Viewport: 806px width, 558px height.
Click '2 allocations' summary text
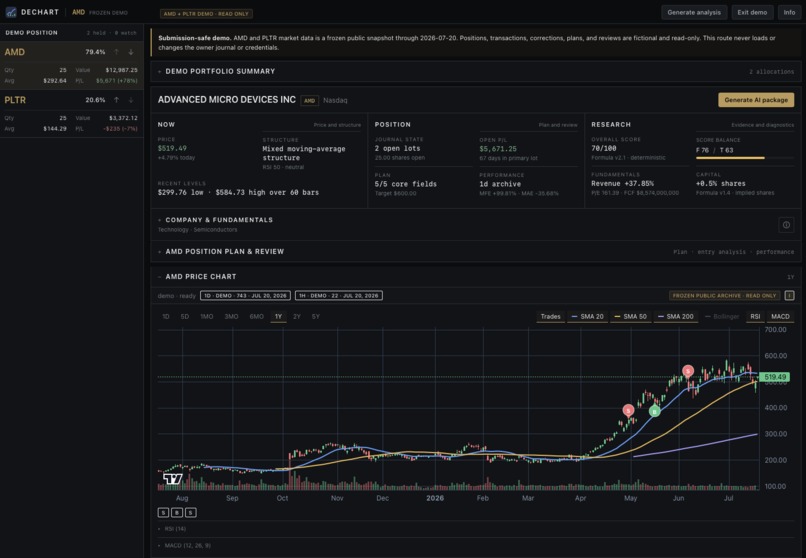771,71
